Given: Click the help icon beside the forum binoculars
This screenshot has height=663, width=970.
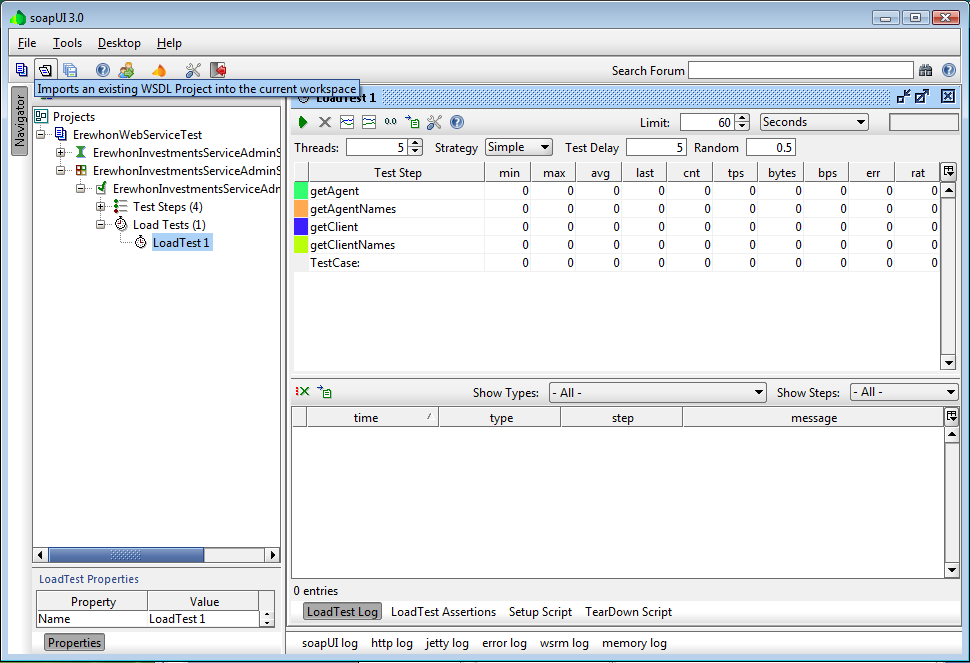Looking at the screenshot, I should point(948,71).
